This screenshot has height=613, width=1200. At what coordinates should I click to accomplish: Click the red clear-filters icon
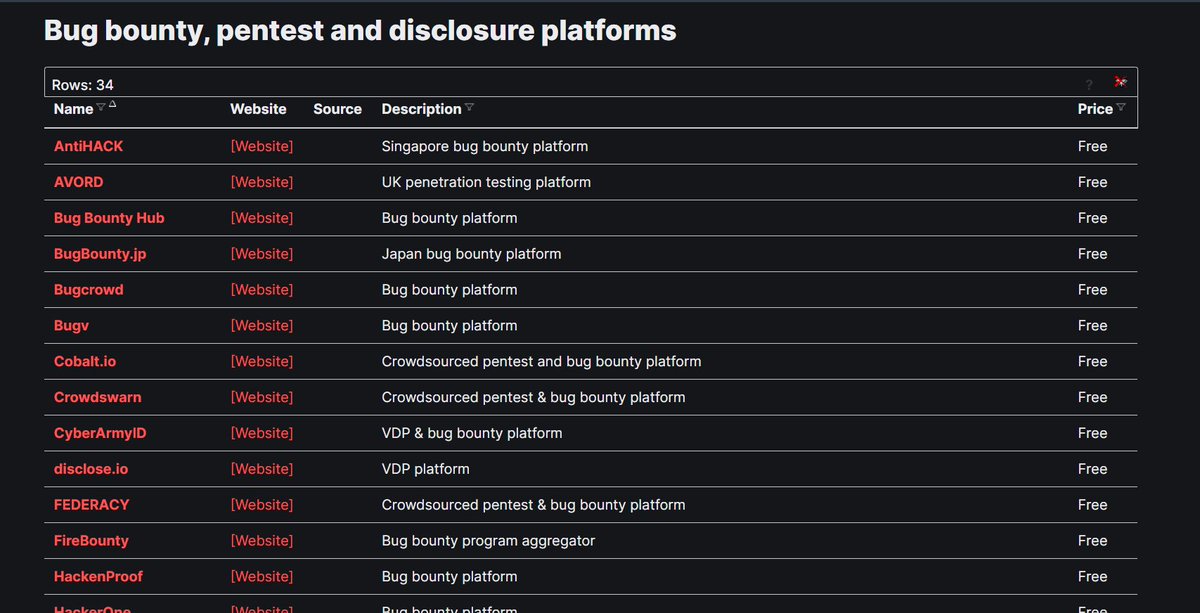click(1120, 83)
